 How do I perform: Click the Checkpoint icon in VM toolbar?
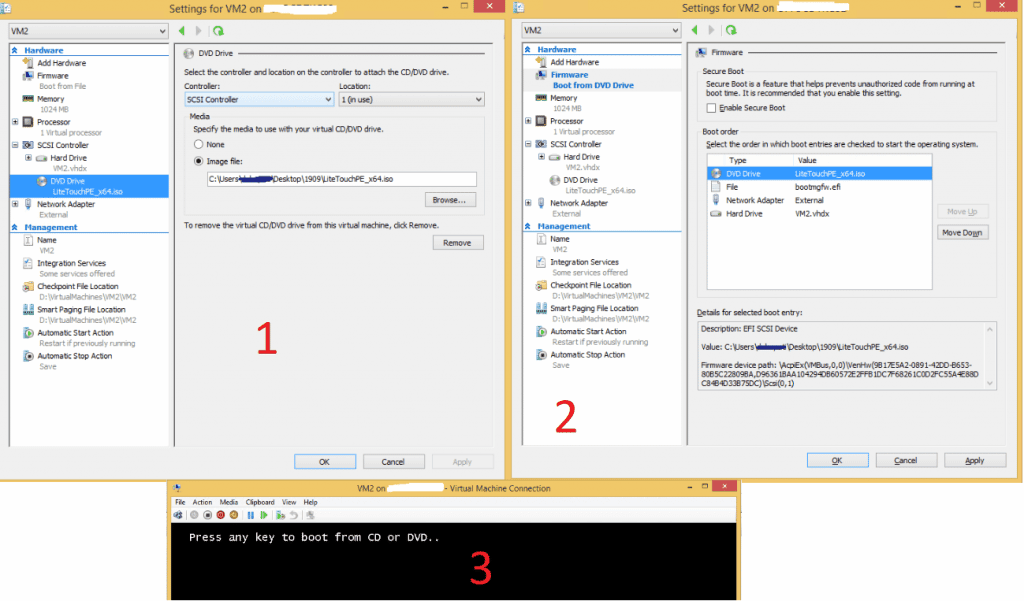[280, 515]
